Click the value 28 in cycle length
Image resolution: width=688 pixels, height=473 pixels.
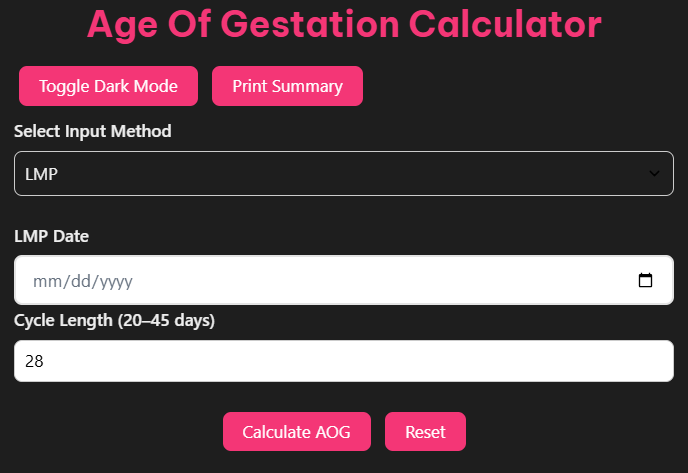tap(34, 361)
